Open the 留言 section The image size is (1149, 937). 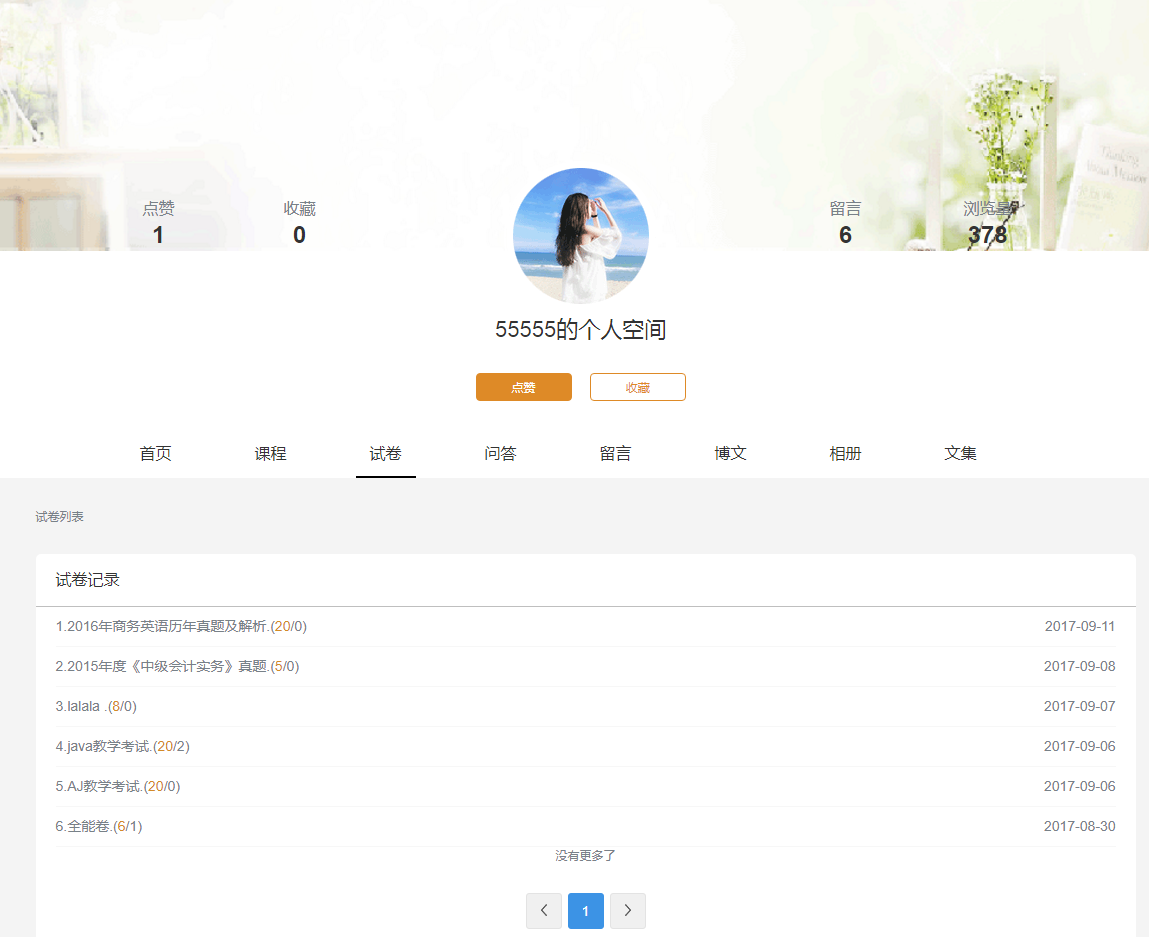615,453
